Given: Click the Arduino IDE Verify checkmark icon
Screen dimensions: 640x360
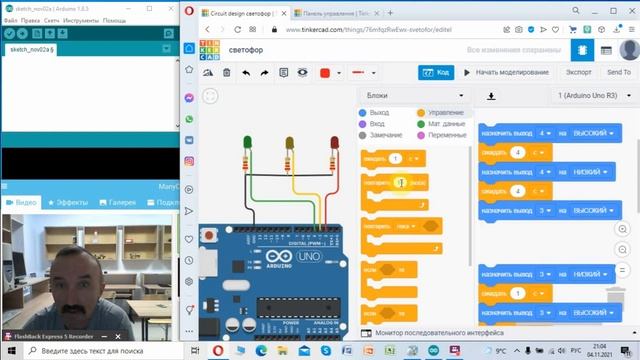Looking at the screenshot, I should pyautogui.click(x=10, y=33).
